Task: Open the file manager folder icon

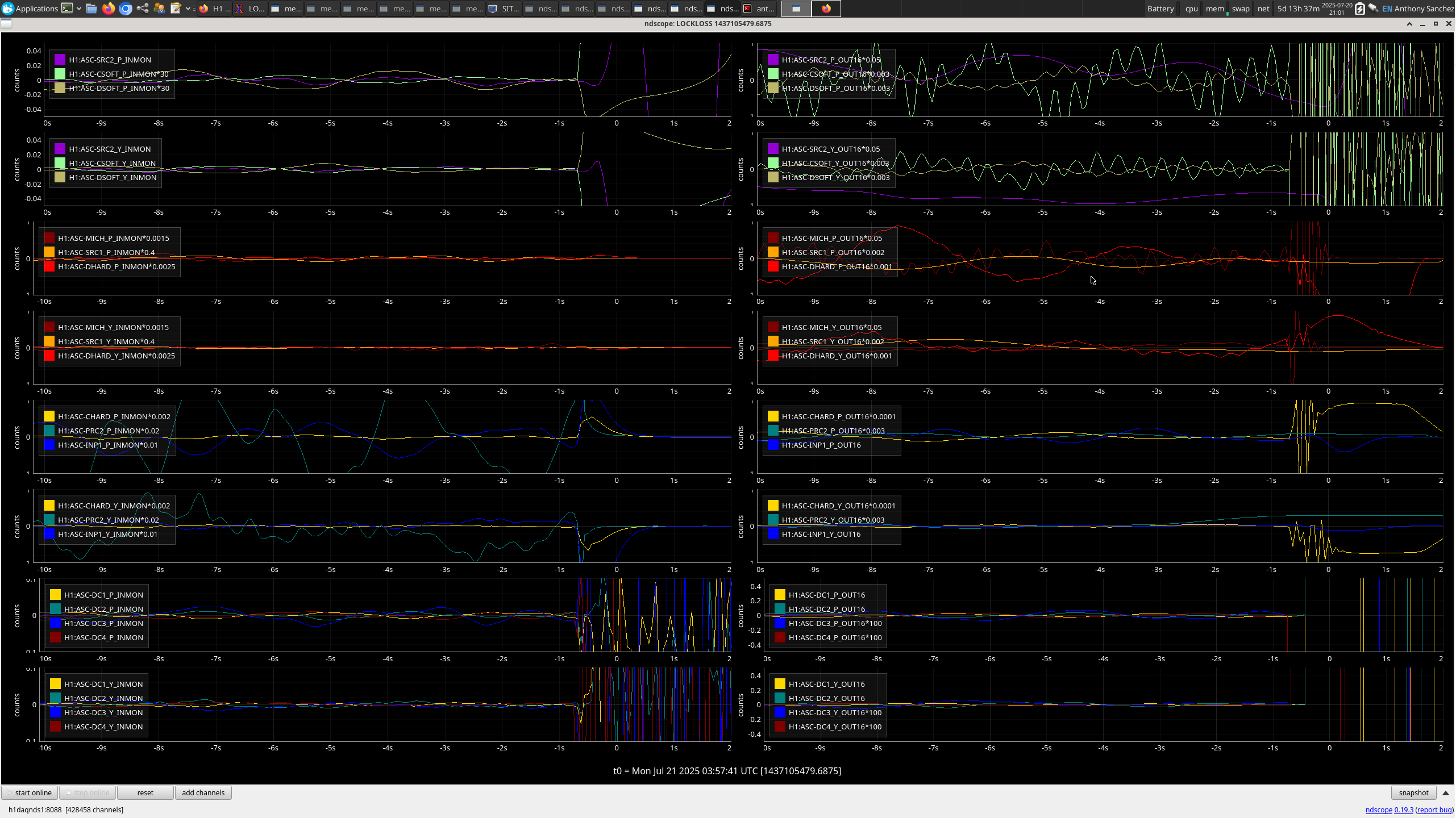Action: [x=91, y=9]
